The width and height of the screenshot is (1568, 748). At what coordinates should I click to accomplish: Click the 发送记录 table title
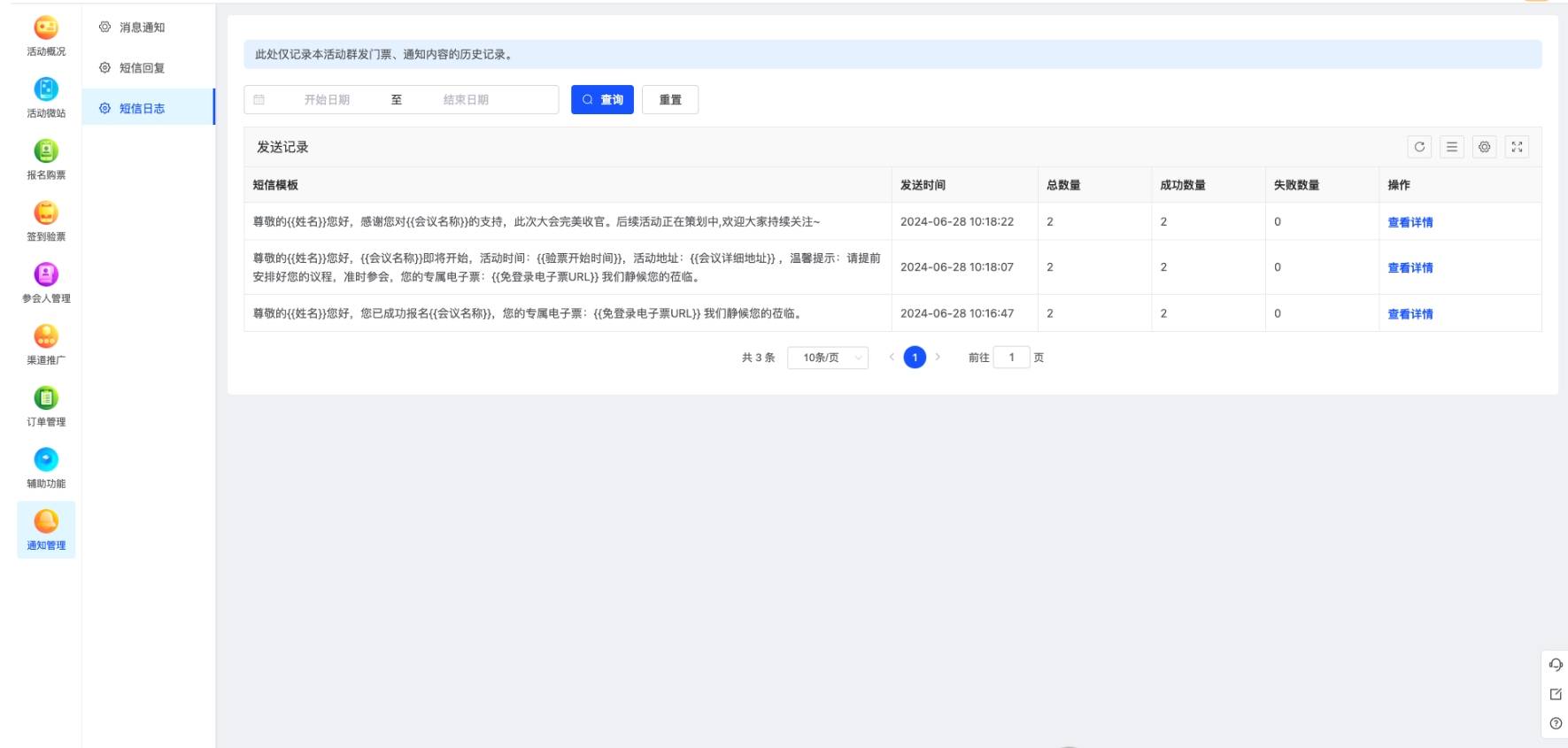pos(282,147)
